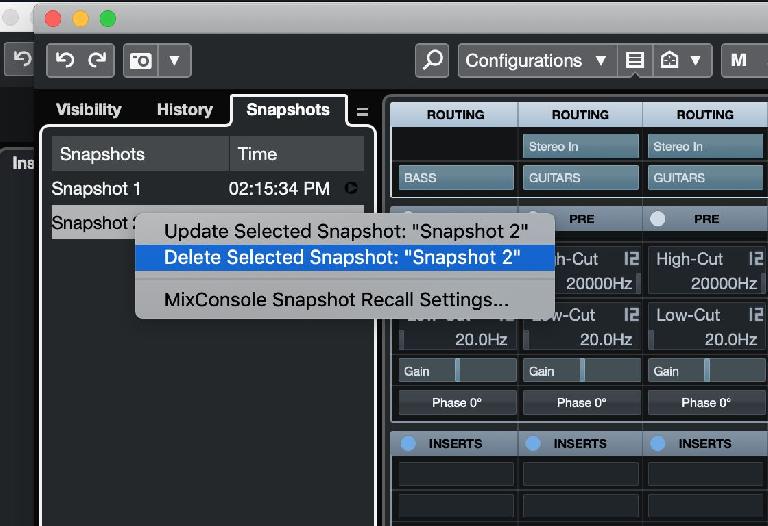768x526 pixels.
Task: Click the Low-Cut 20.0Hz value in BASS channel
Action: coord(480,339)
